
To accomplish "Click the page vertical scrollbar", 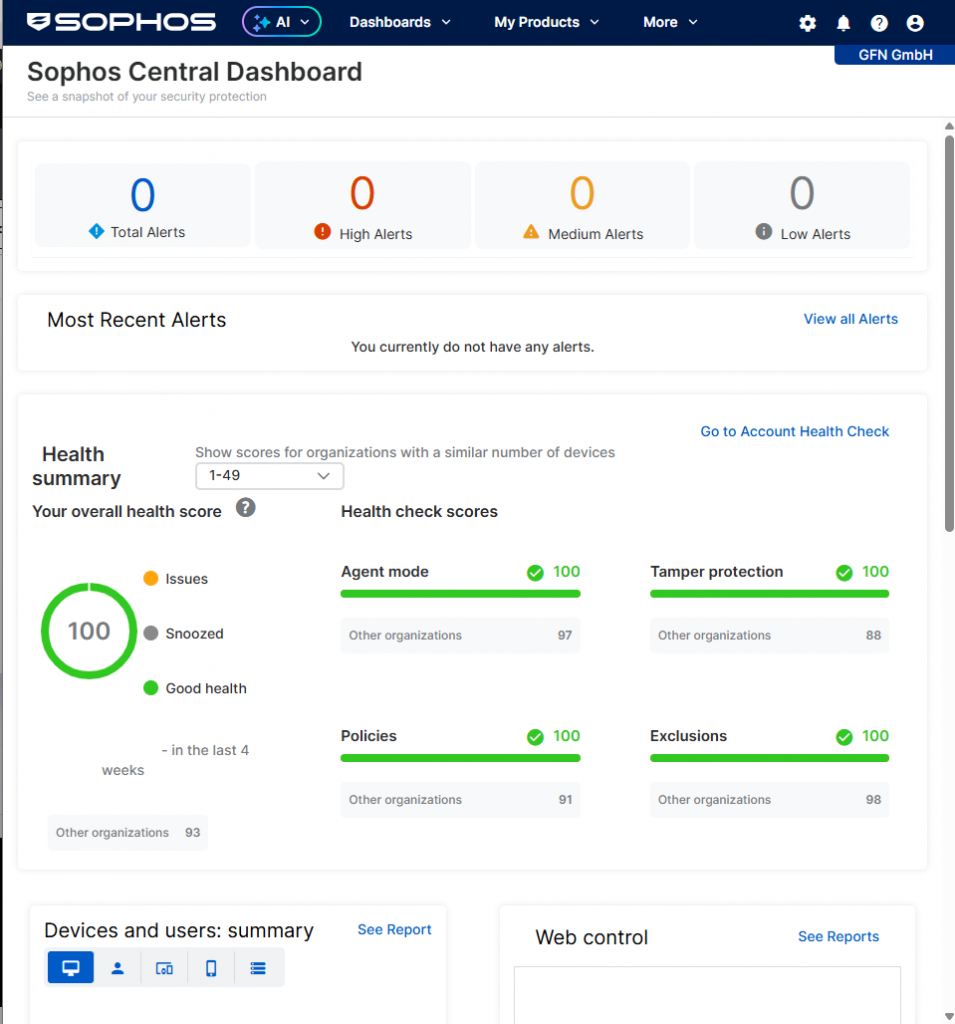I will 949,330.
